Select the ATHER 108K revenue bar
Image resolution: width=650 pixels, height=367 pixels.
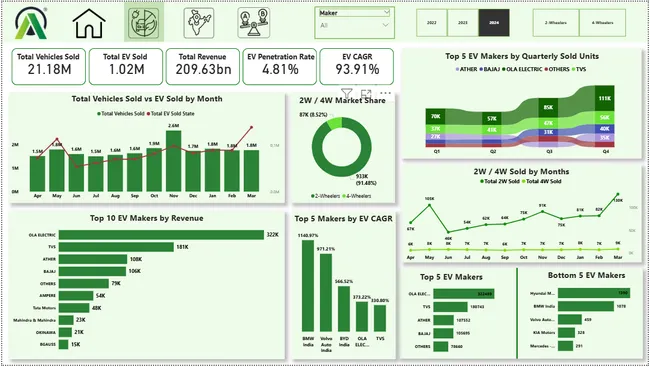click(93, 259)
